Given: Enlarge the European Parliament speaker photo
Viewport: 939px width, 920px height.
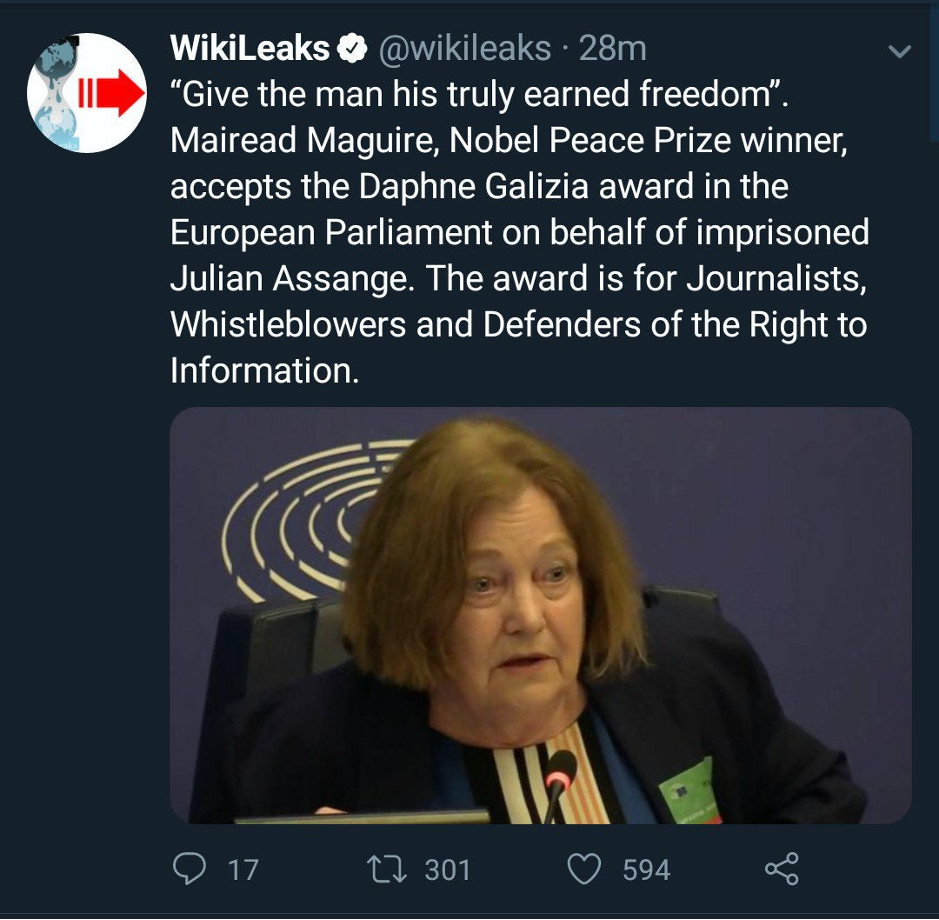Looking at the screenshot, I should pos(540,615).
